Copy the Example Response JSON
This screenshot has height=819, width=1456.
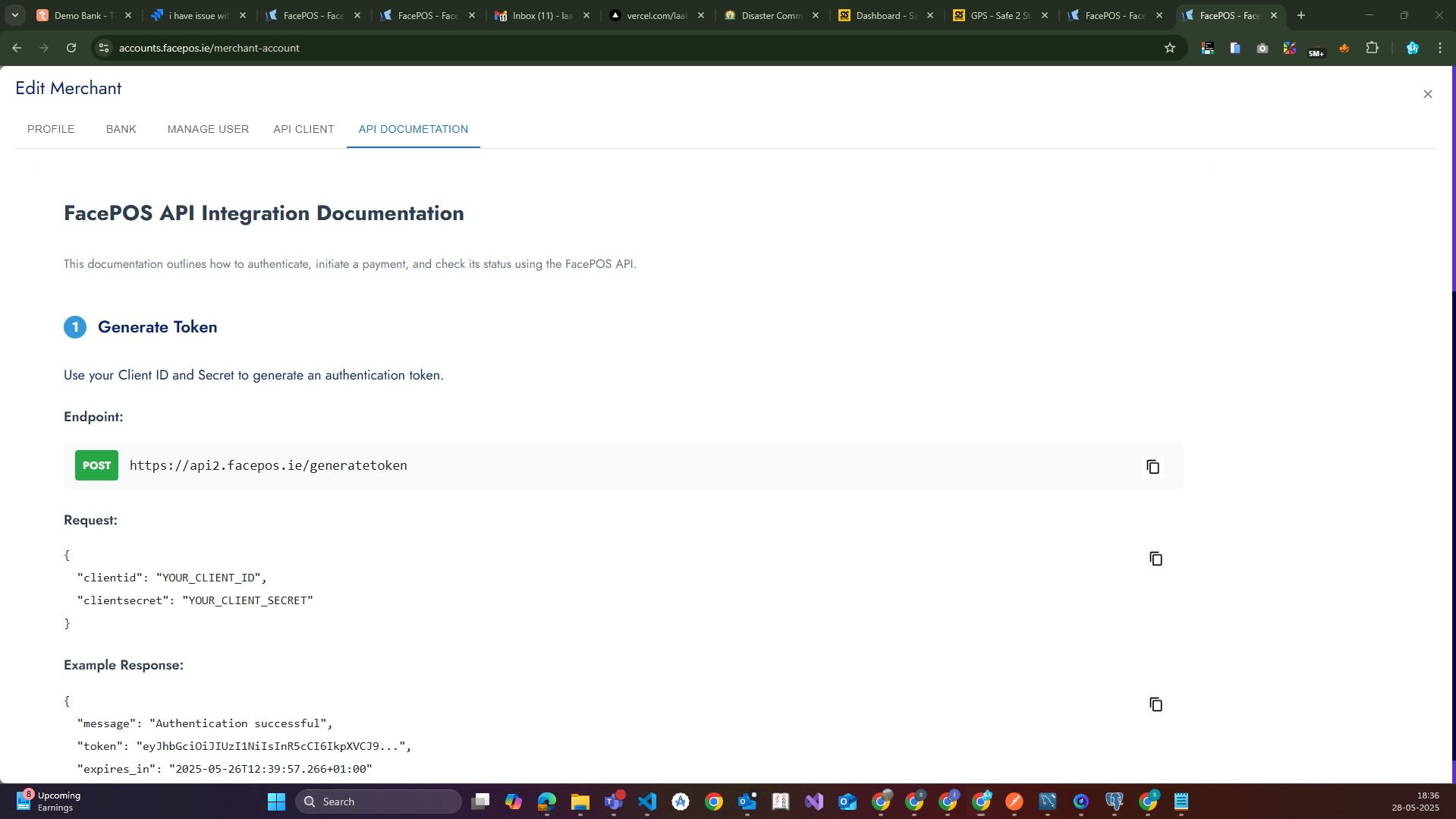pos(1156,704)
